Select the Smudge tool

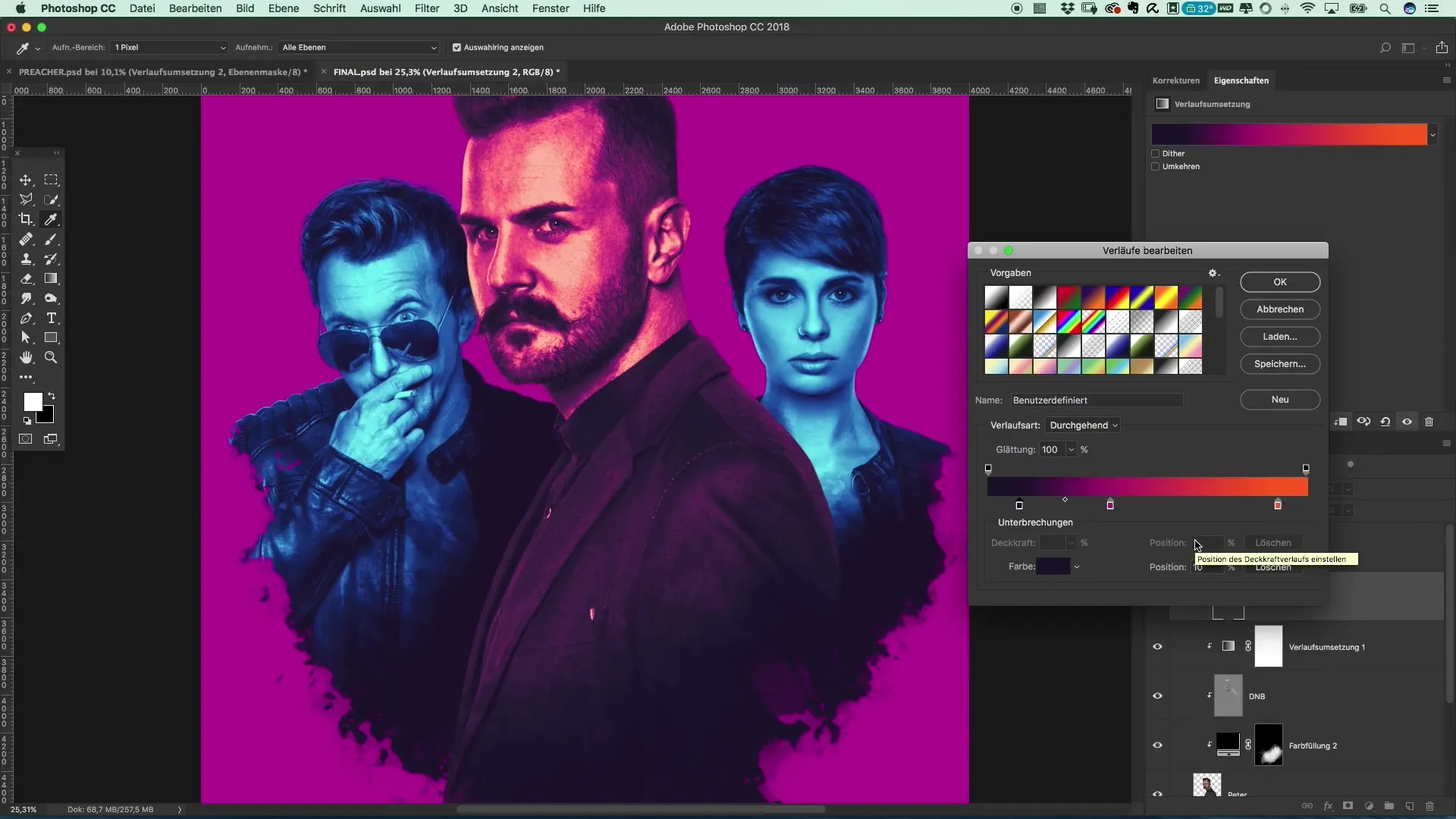tap(26, 298)
